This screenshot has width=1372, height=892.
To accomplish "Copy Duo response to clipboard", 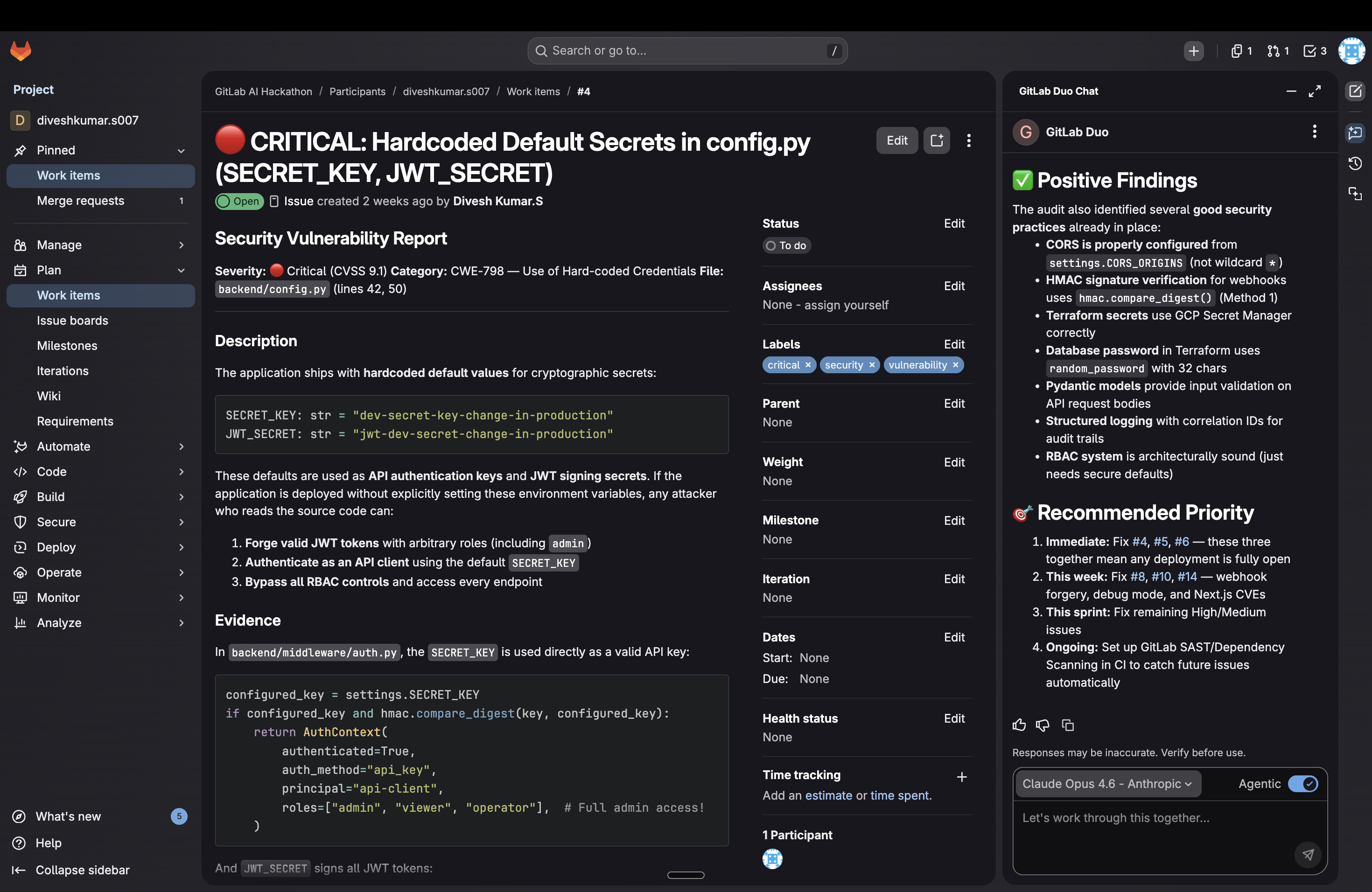I will click(x=1068, y=725).
